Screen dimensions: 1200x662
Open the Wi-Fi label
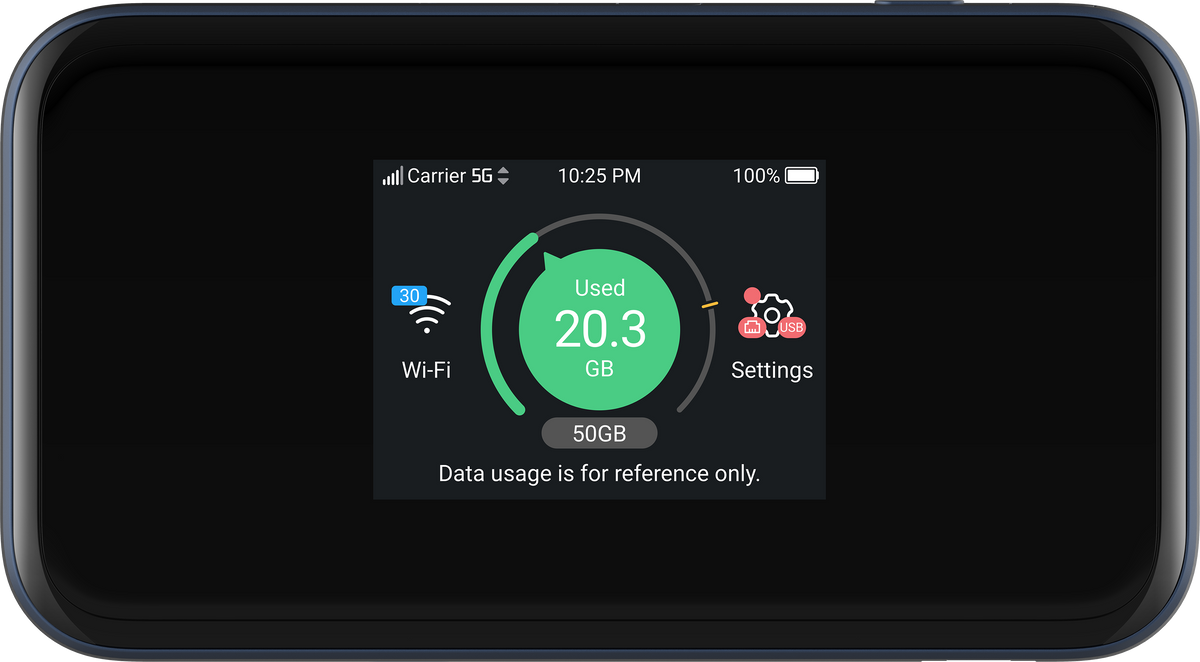426,370
